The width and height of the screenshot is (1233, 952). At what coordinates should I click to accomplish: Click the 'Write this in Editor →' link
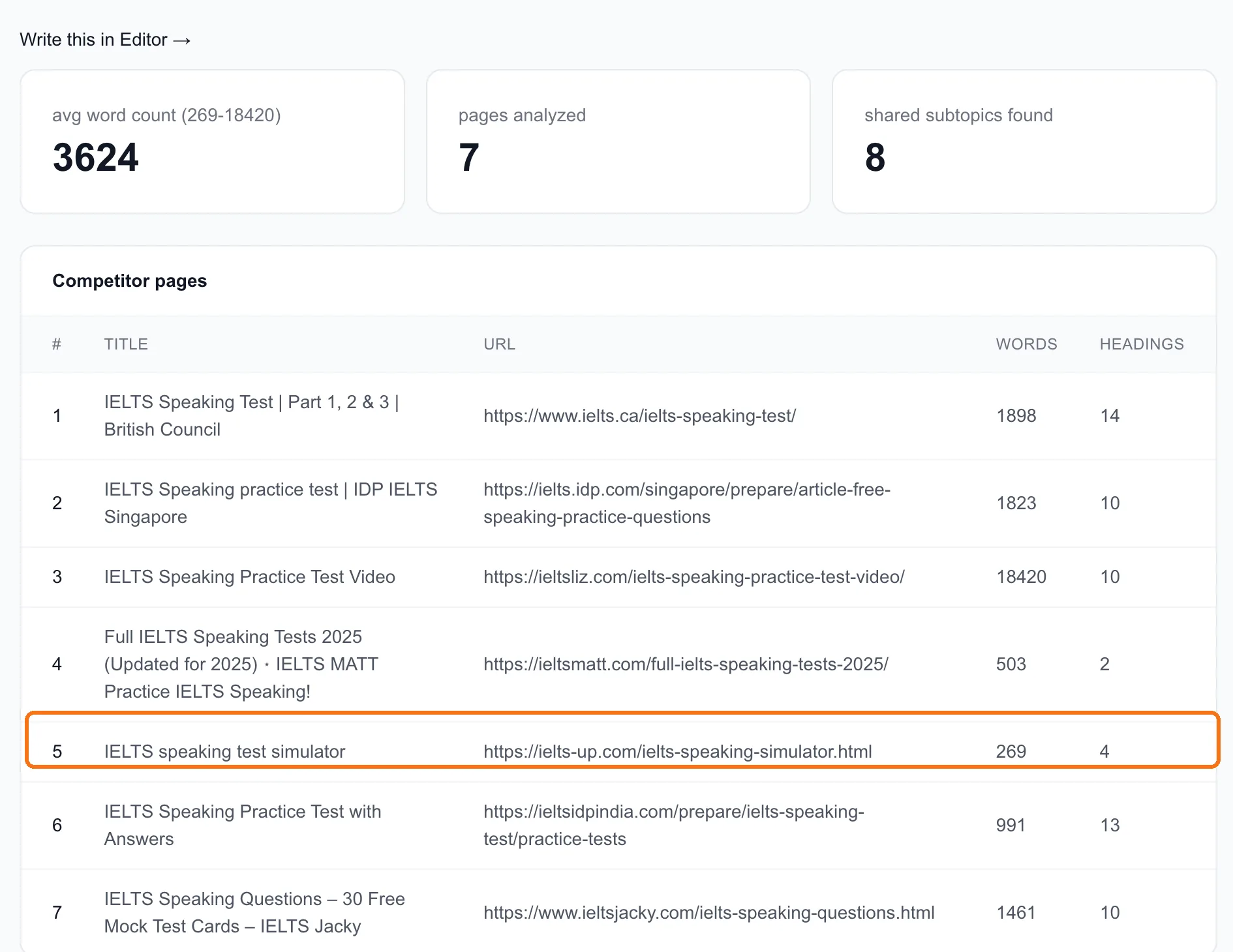coord(105,40)
